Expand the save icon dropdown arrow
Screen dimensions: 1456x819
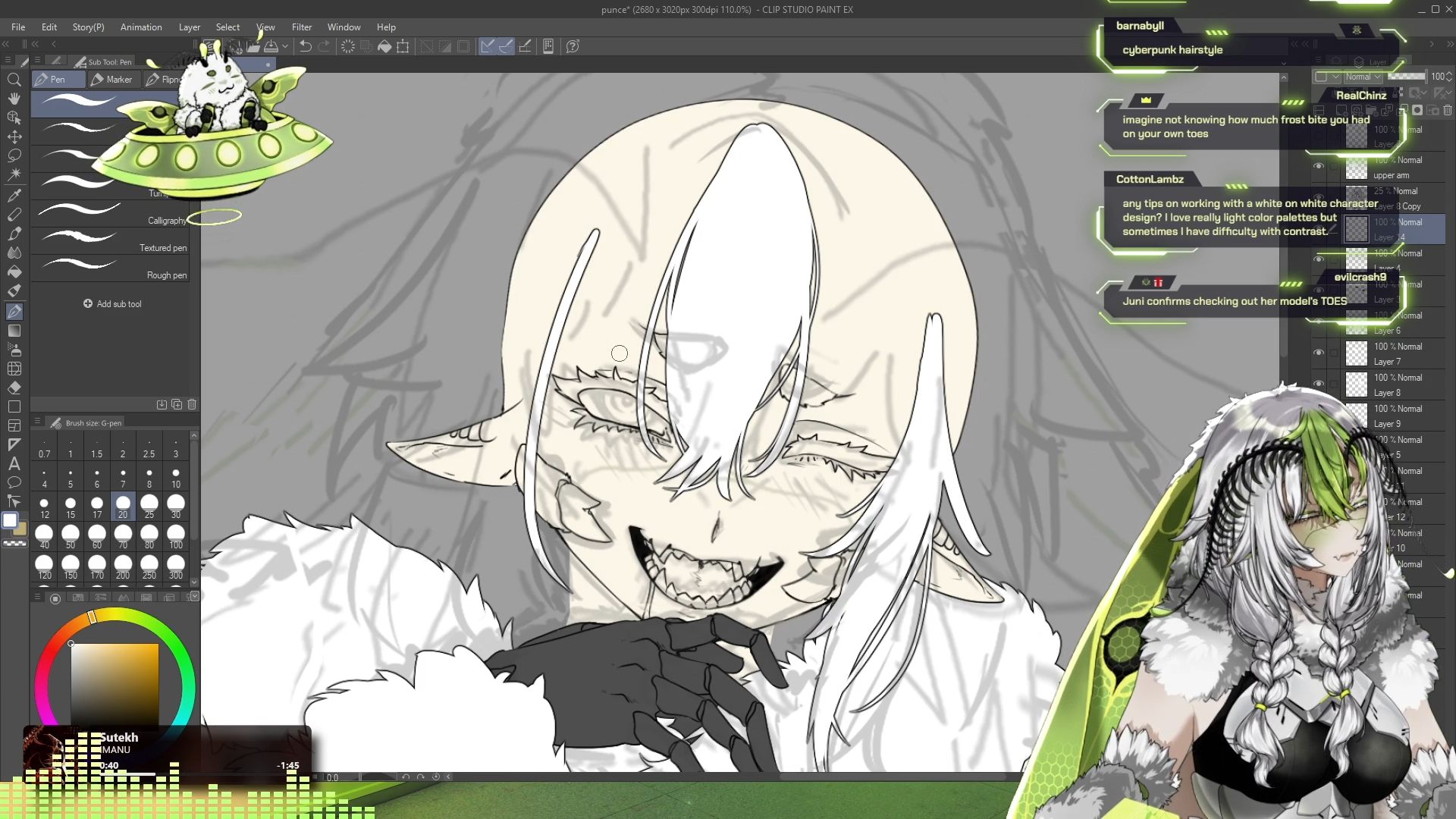(285, 46)
